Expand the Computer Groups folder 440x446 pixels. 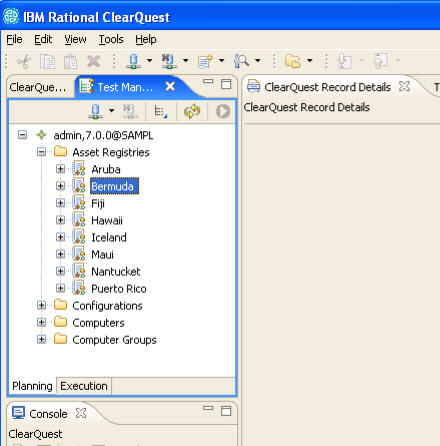[41, 339]
